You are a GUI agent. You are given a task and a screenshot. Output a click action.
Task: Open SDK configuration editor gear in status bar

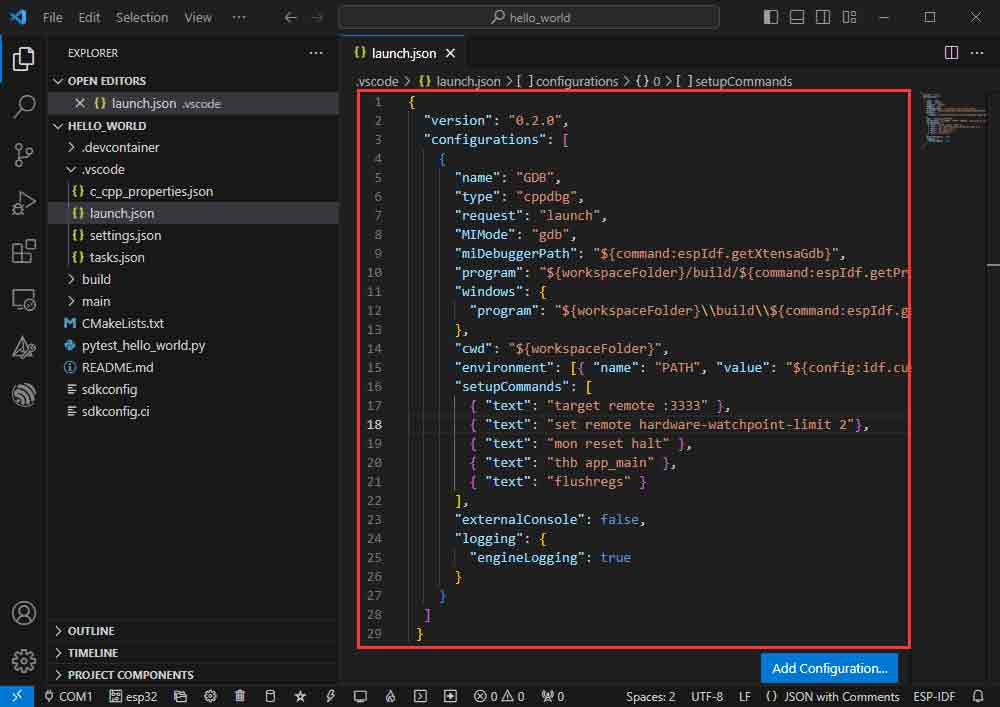[210, 696]
